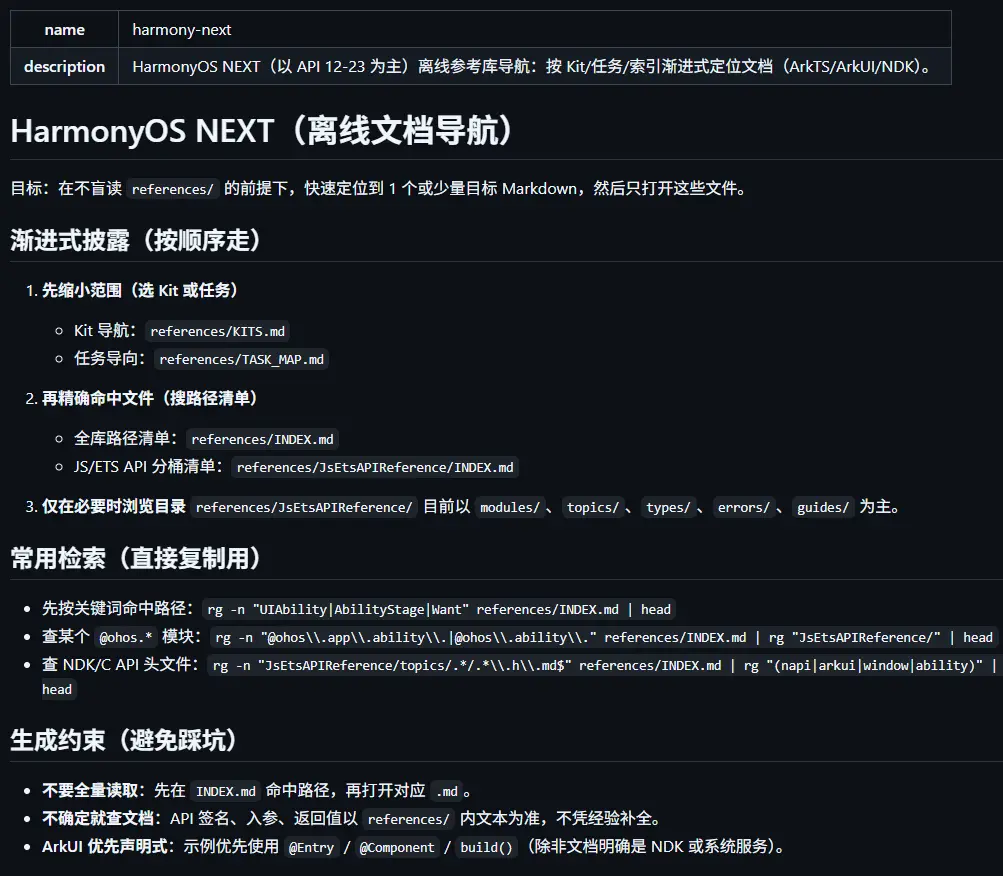
Task: Click the 'guides/' code tag
Action: click(x=823, y=507)
